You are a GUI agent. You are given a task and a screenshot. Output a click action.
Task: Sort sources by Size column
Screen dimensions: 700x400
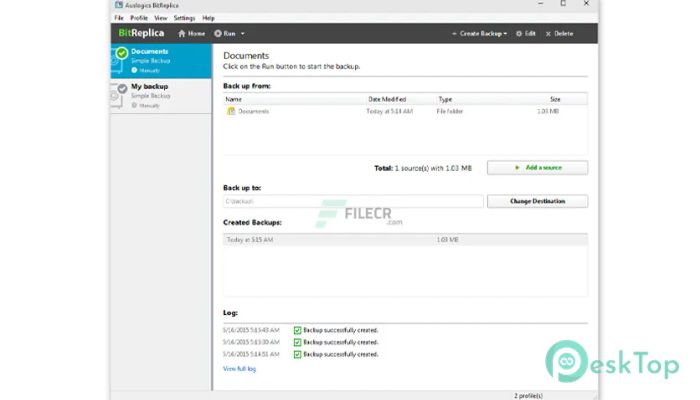(555, 99)
